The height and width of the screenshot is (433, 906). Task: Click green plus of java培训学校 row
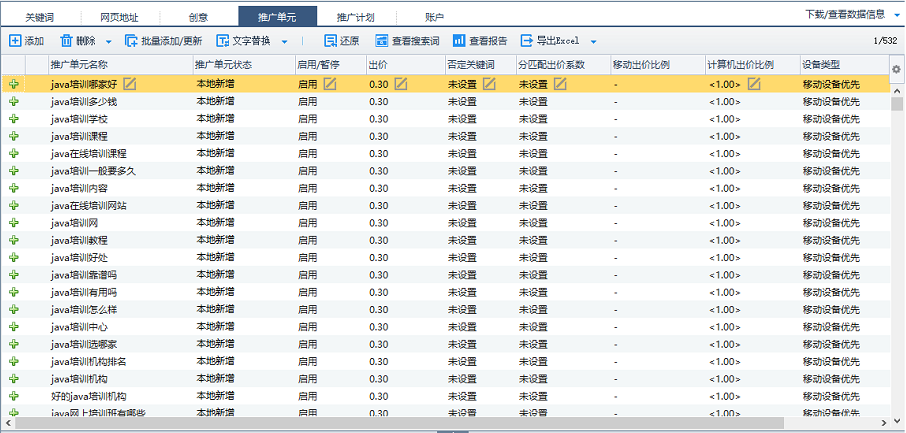click(x=14, y=119)
